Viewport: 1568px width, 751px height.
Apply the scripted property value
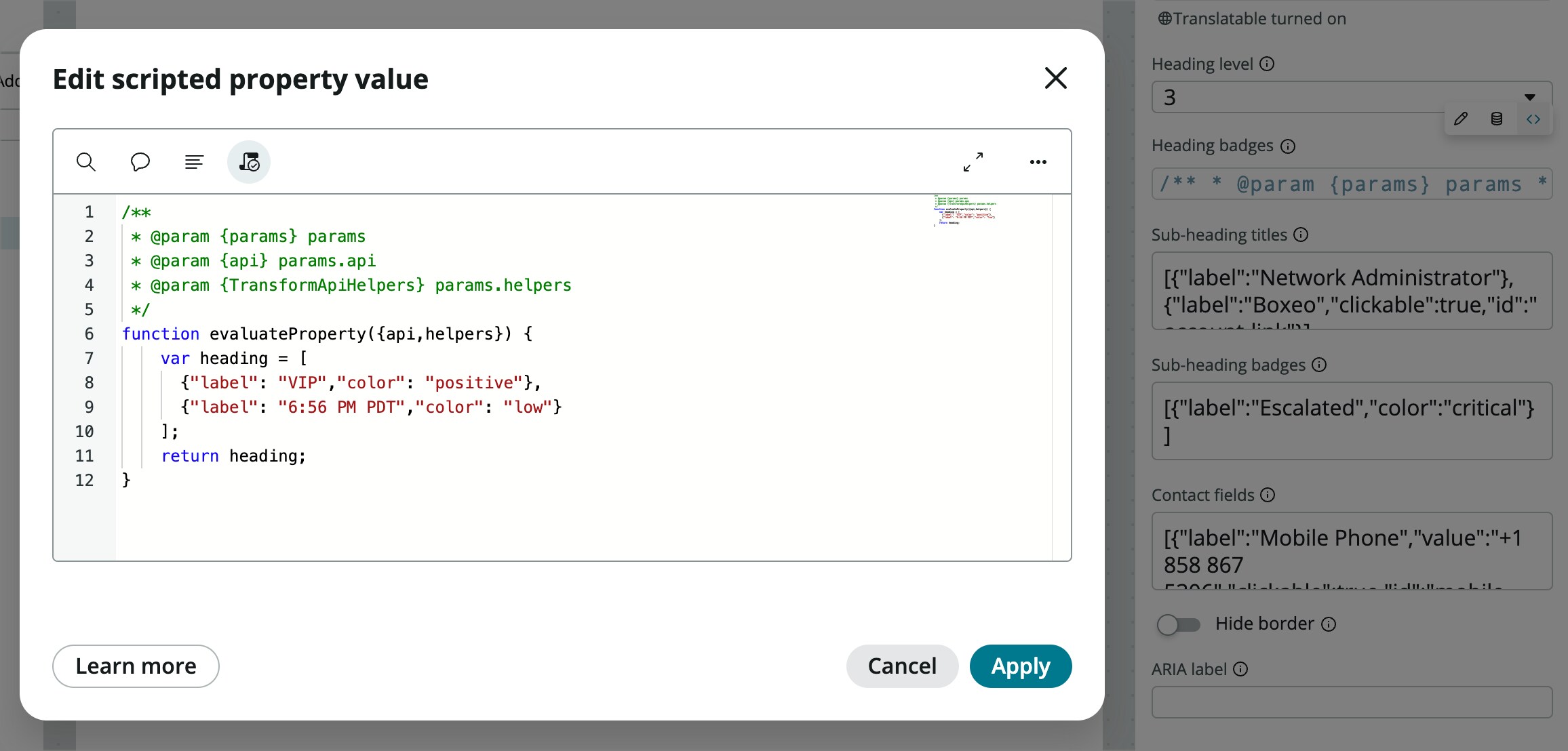coord(1021,666)
